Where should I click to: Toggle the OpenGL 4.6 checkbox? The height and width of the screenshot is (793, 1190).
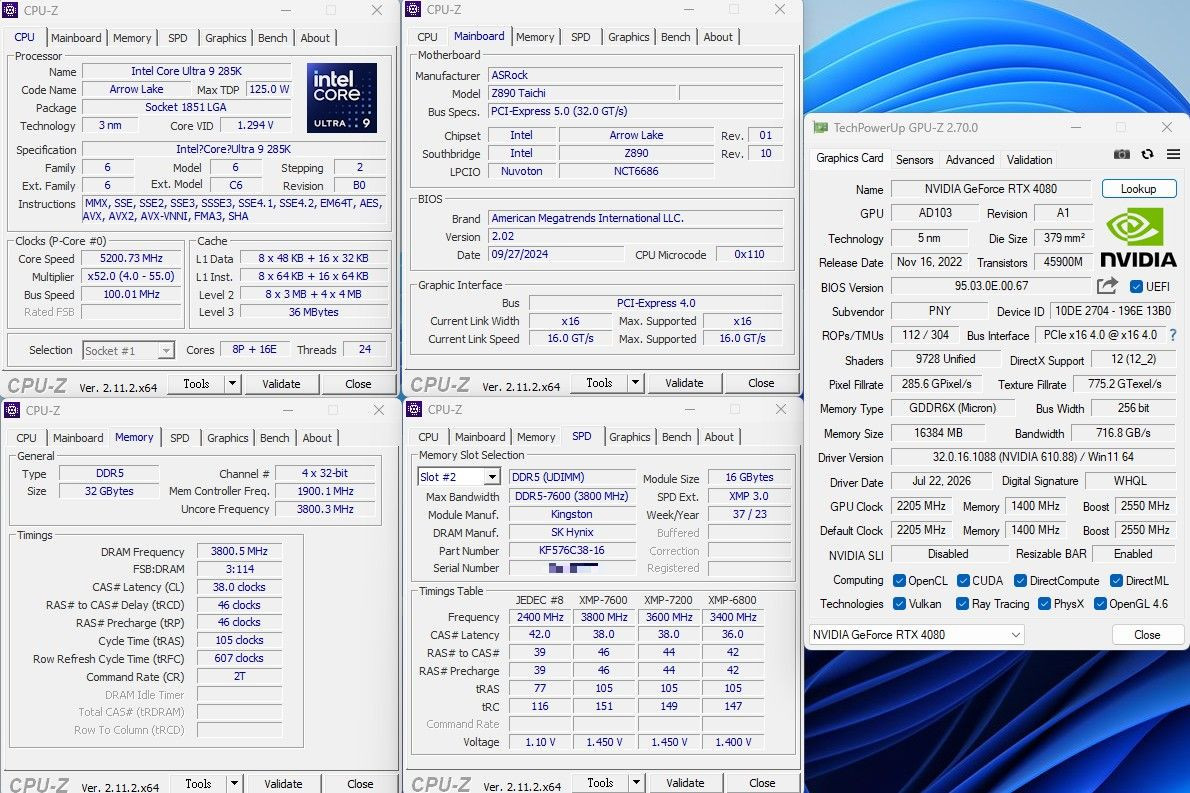tap(1100, 603)
